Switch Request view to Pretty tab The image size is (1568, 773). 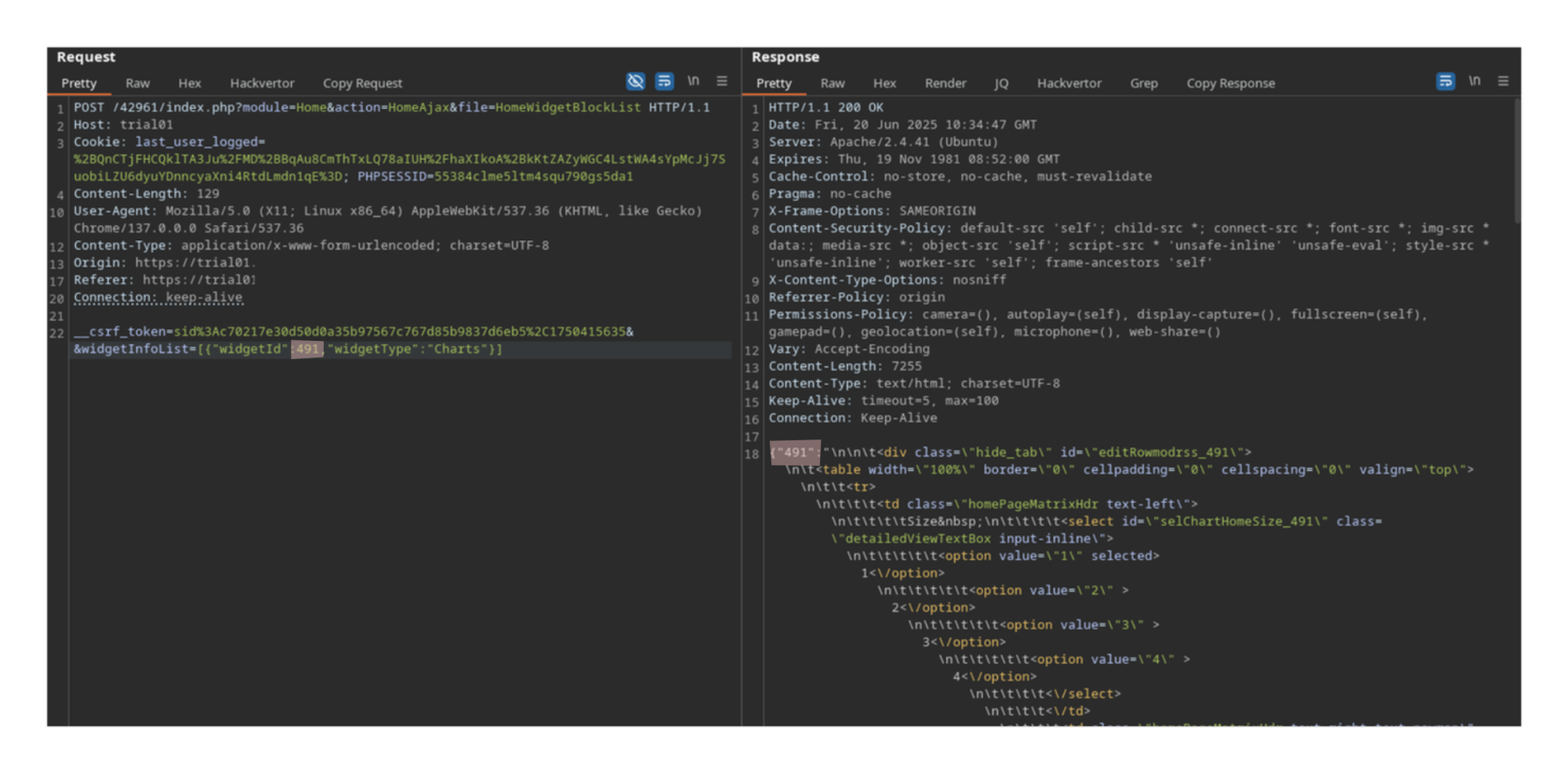point(79,83)
